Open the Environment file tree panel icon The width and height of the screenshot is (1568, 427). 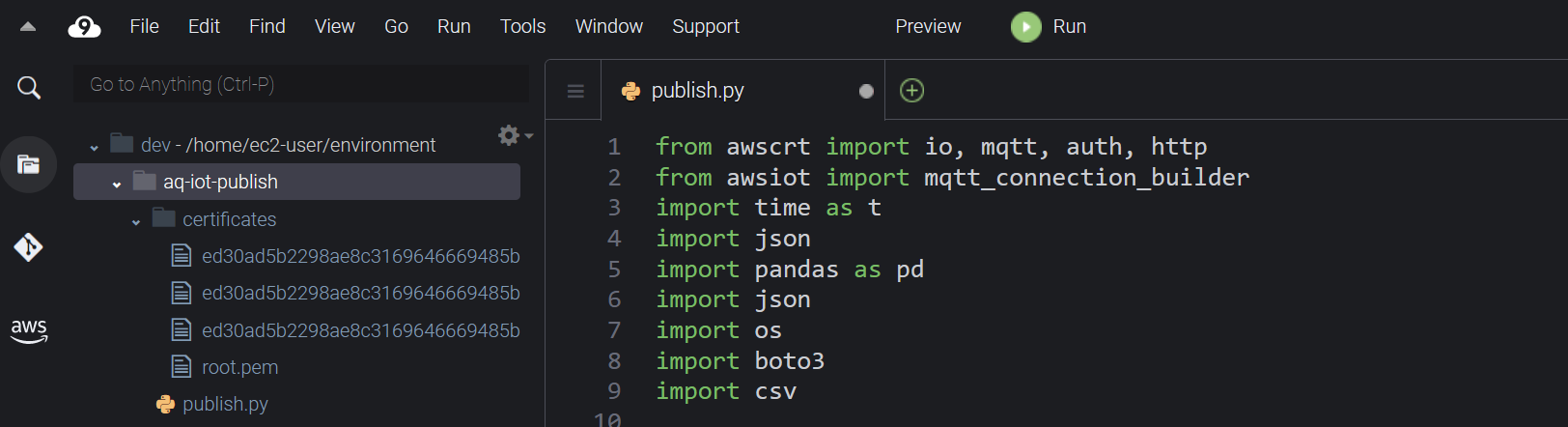29,164
